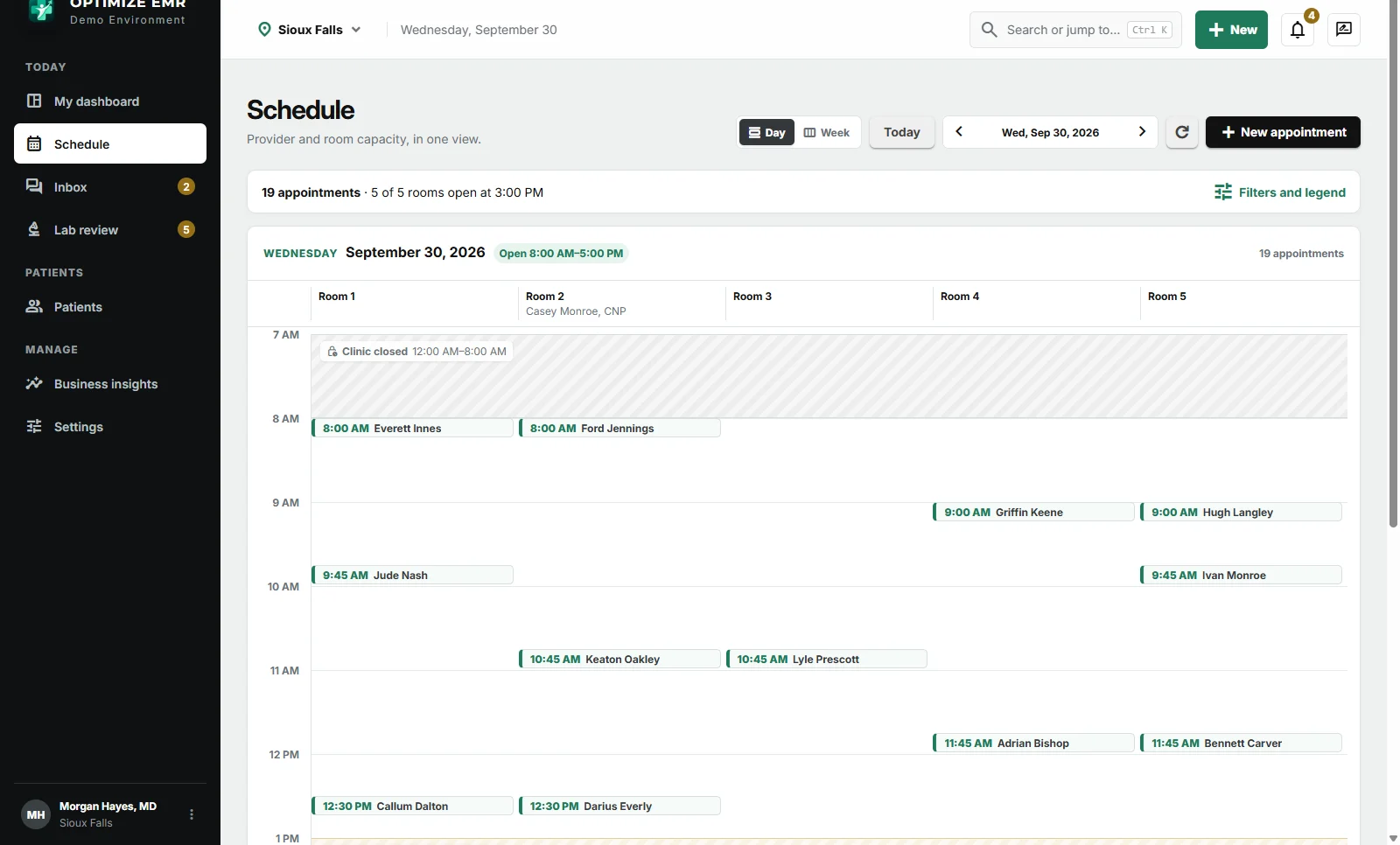
Task: Open Darius Everly 12:30 PM appointment
Action: (619, 806)
